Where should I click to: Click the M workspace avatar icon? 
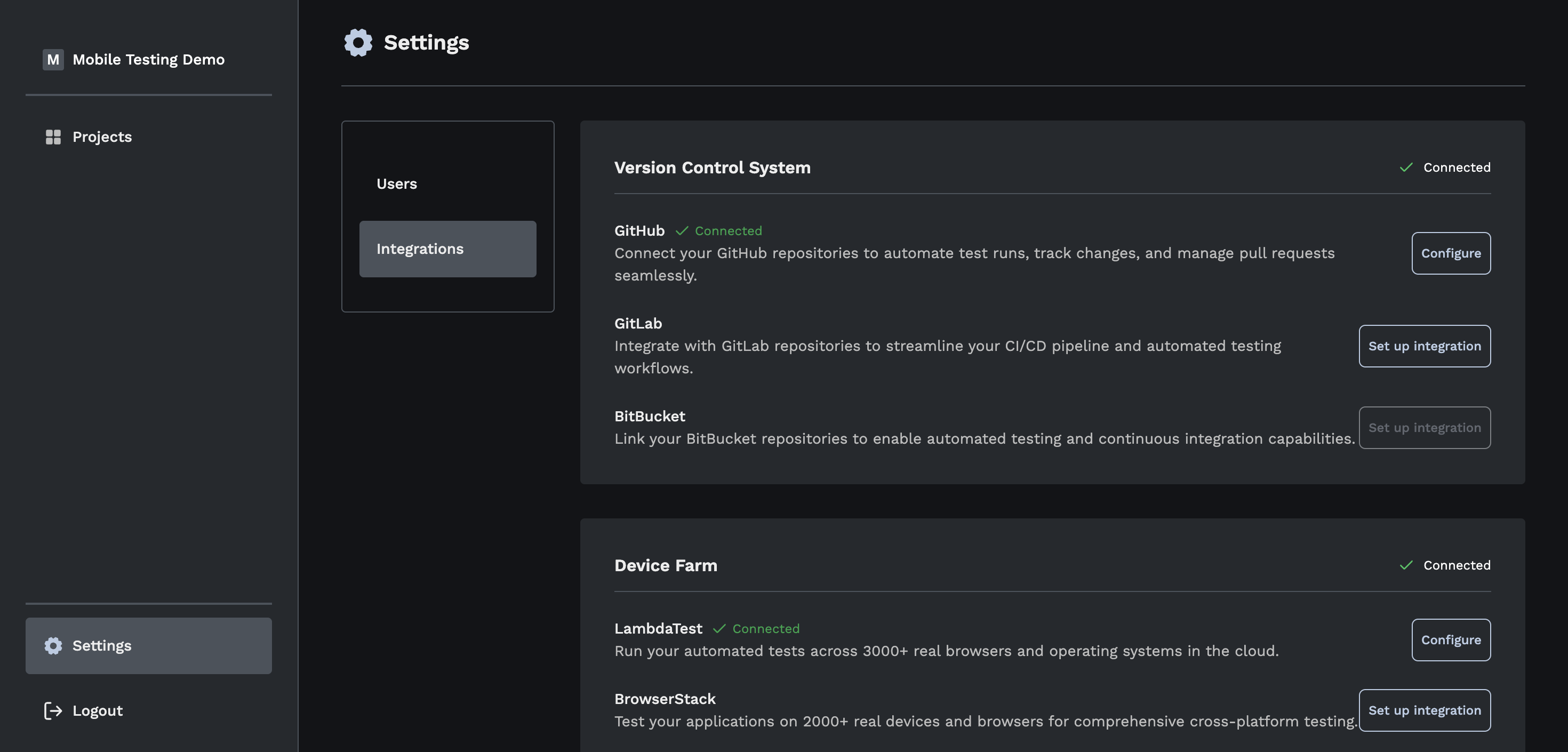pyautogui.click(x=53, y=60)
